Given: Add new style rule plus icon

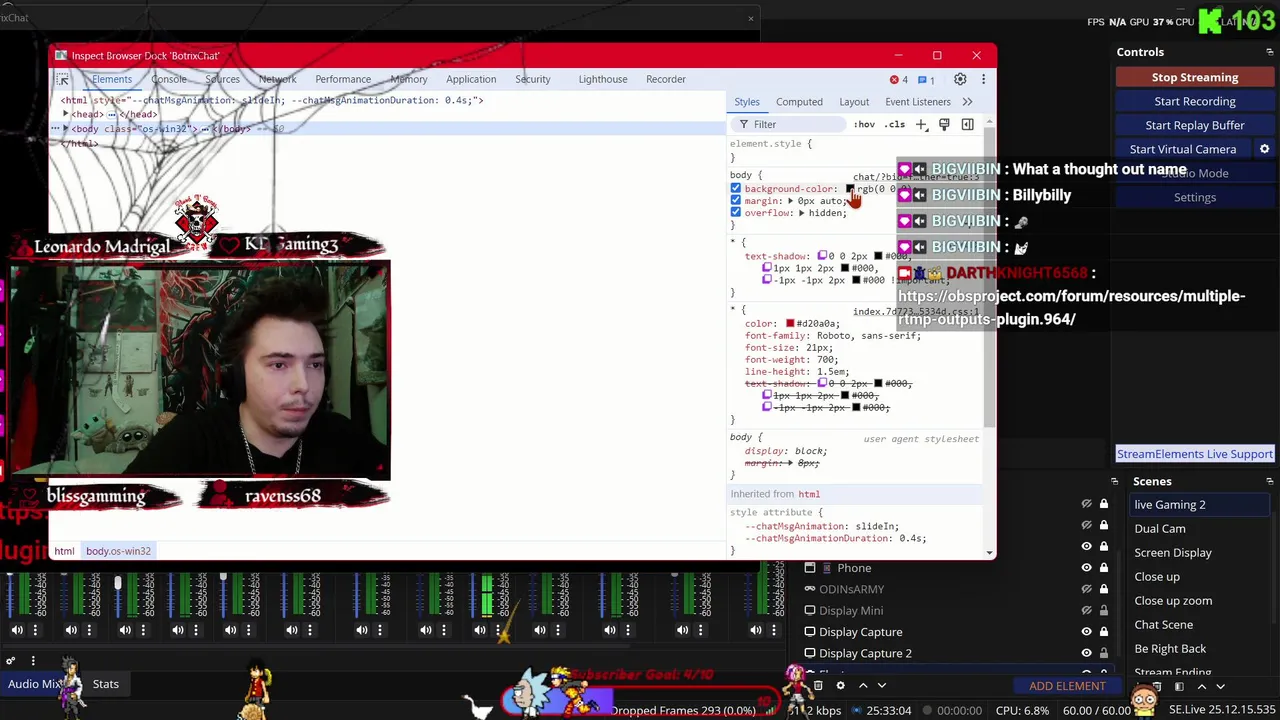Looking at the screenshot, I should (x=921, y=125).
